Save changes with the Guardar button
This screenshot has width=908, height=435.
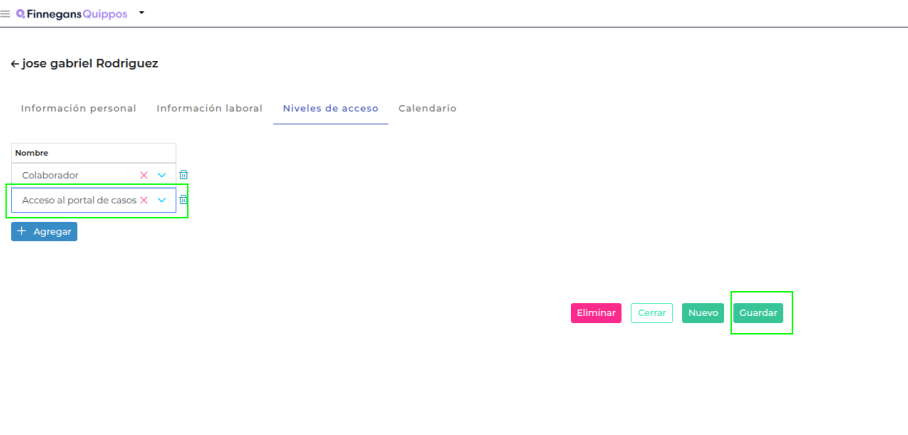pyautogui.click(x=758, y=313)
